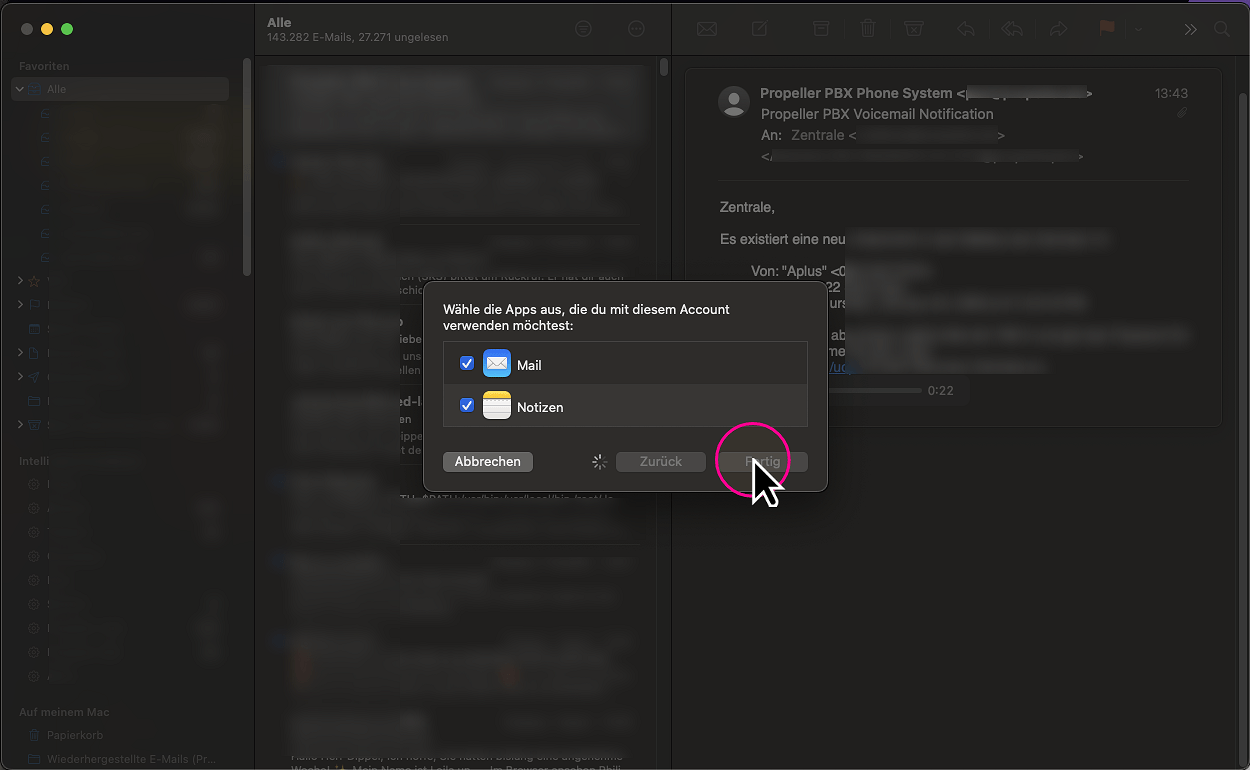This screenshot has width=1250, height=770.
Task: Select the Papierkorb mailbox
Action: point(76,735)
